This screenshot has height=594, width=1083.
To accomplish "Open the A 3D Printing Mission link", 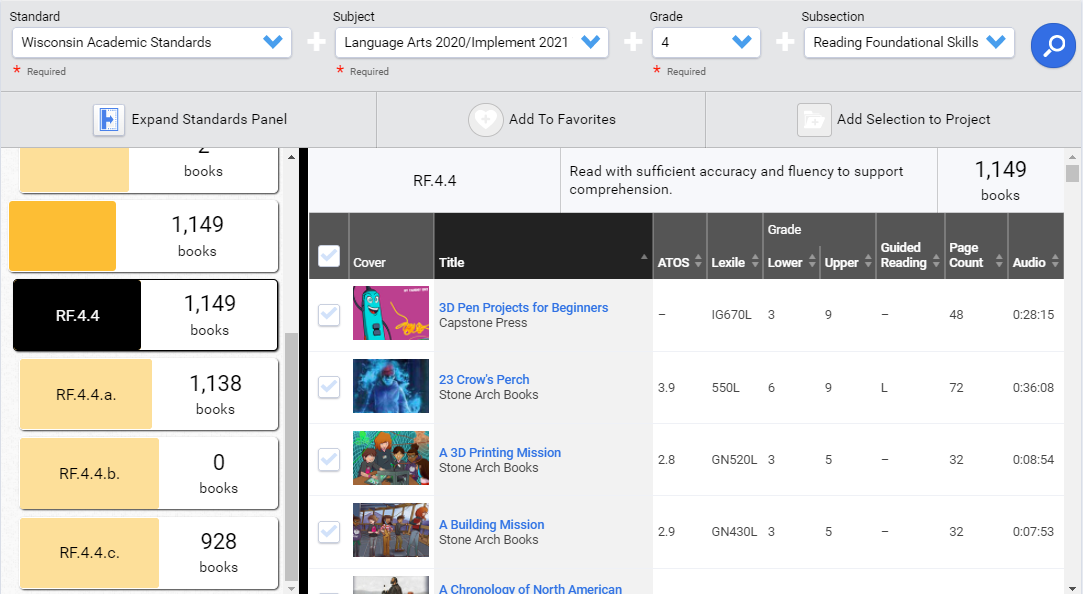I will pos(499,452).
